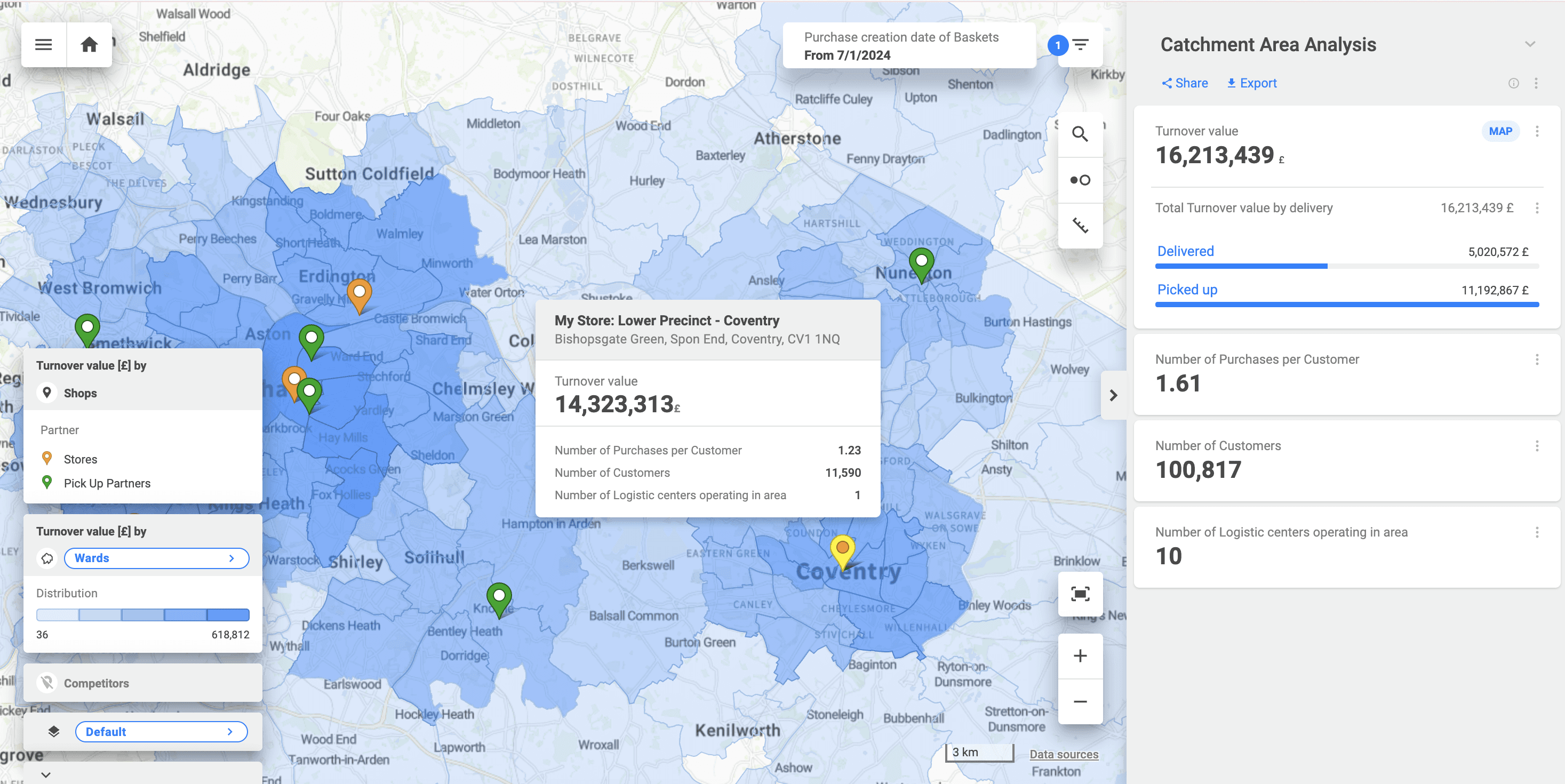Select the point comparison tool on the map

(1080, 180)
